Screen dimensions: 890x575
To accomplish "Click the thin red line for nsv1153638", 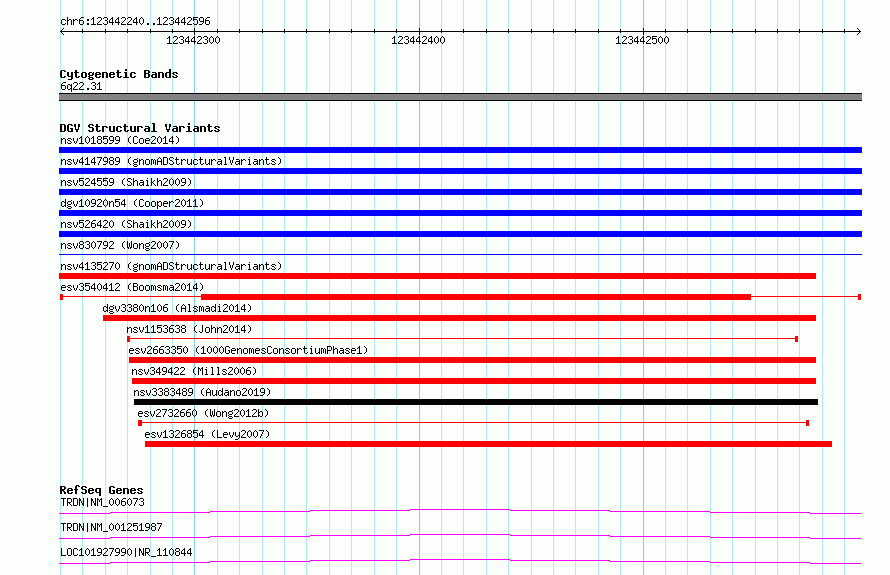I will coord(463,339).
